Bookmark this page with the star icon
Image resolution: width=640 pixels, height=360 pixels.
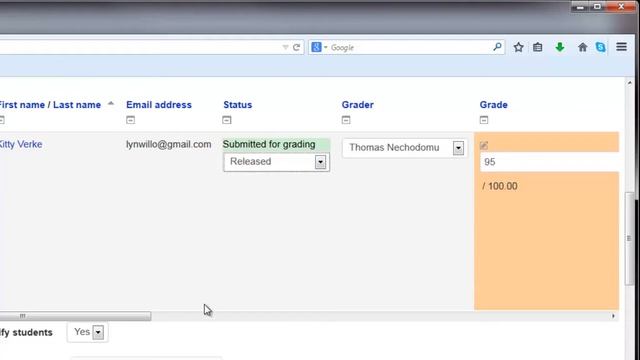pos(518,47)
